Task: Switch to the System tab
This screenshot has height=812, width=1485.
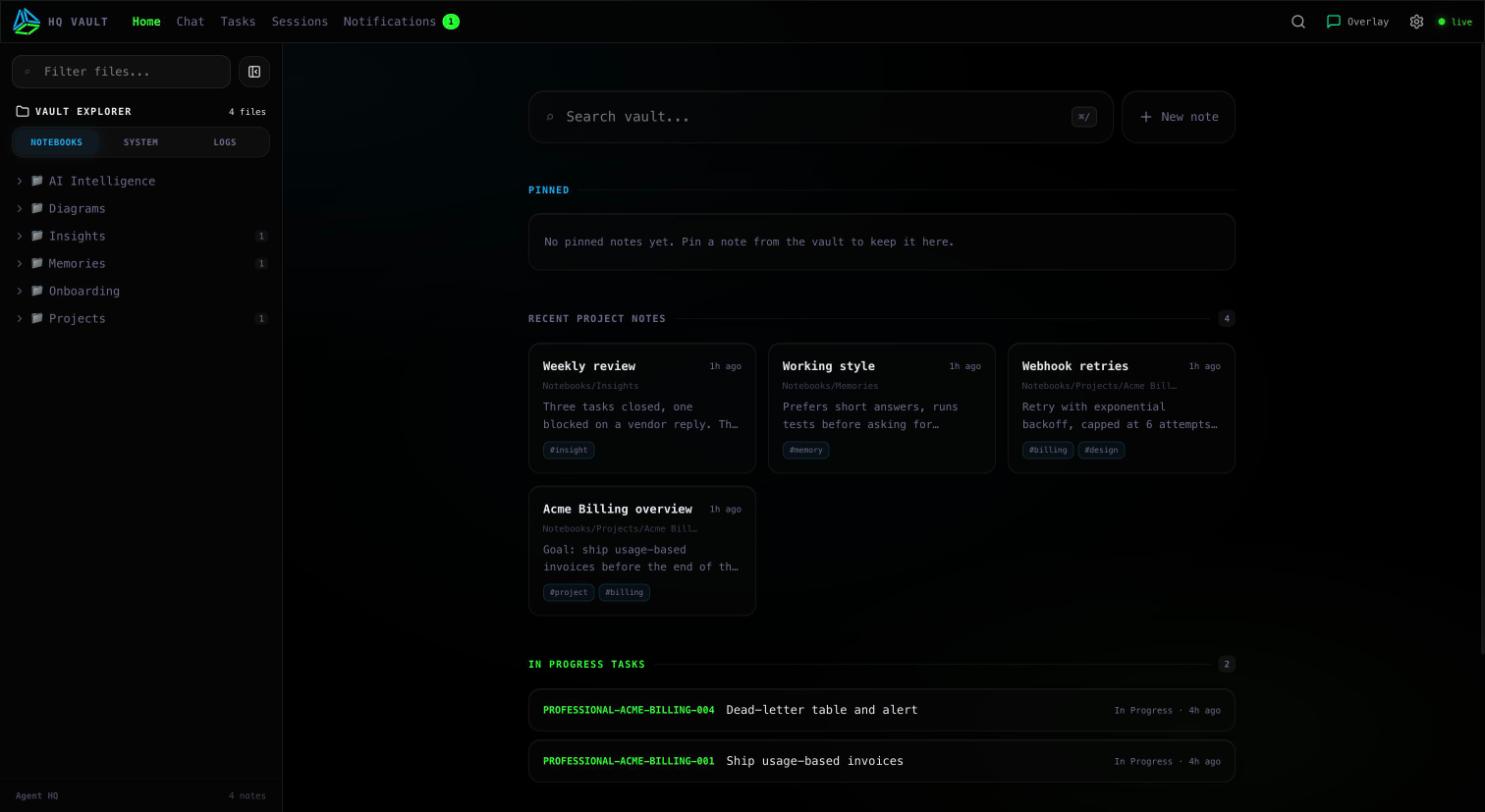Action: [x=141, y=142]
